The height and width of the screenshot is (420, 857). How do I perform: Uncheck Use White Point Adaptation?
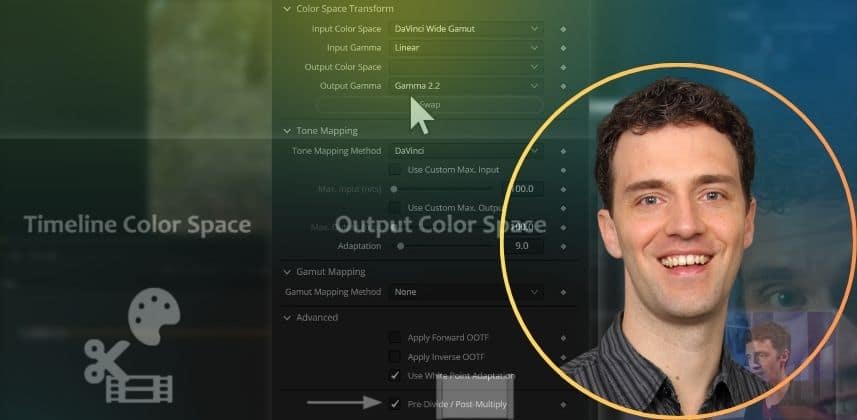pyautogui.click(x=395, y=376)
